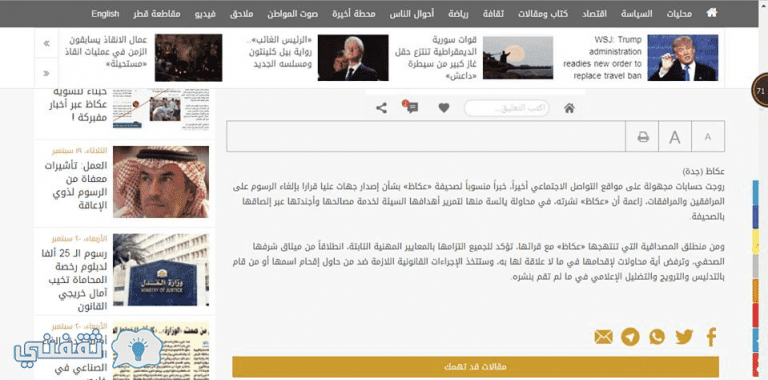Open comments via the speech bubble icon
The height and width of the screenshot is (380, 768).
click(x=412, y=108)
